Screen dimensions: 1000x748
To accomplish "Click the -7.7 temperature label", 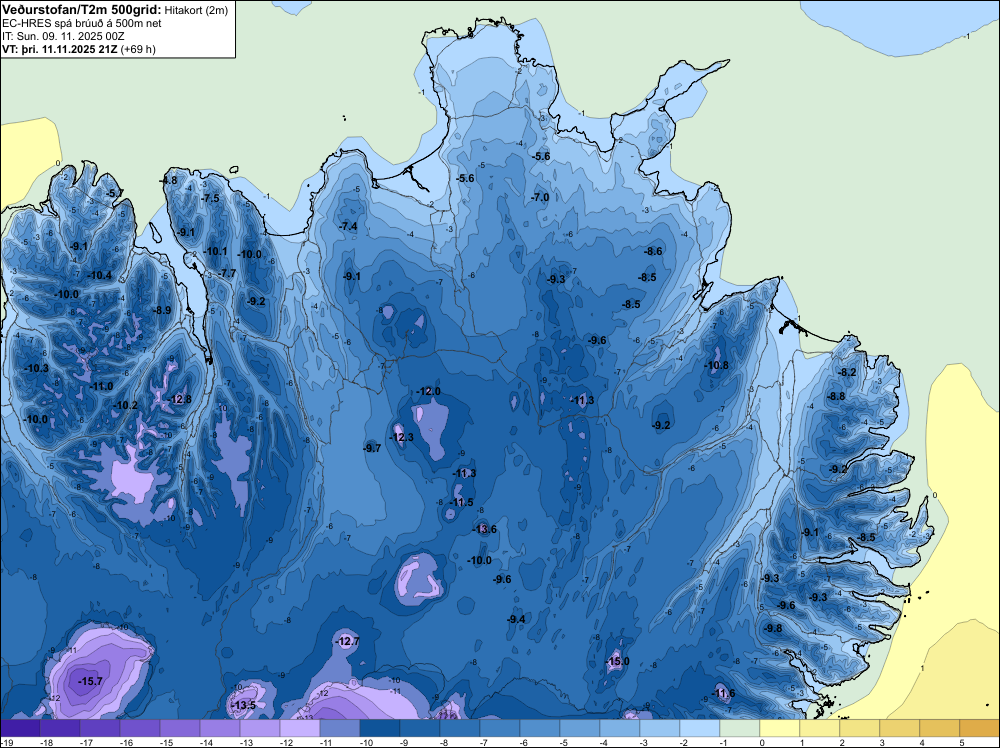I will 227,273.
